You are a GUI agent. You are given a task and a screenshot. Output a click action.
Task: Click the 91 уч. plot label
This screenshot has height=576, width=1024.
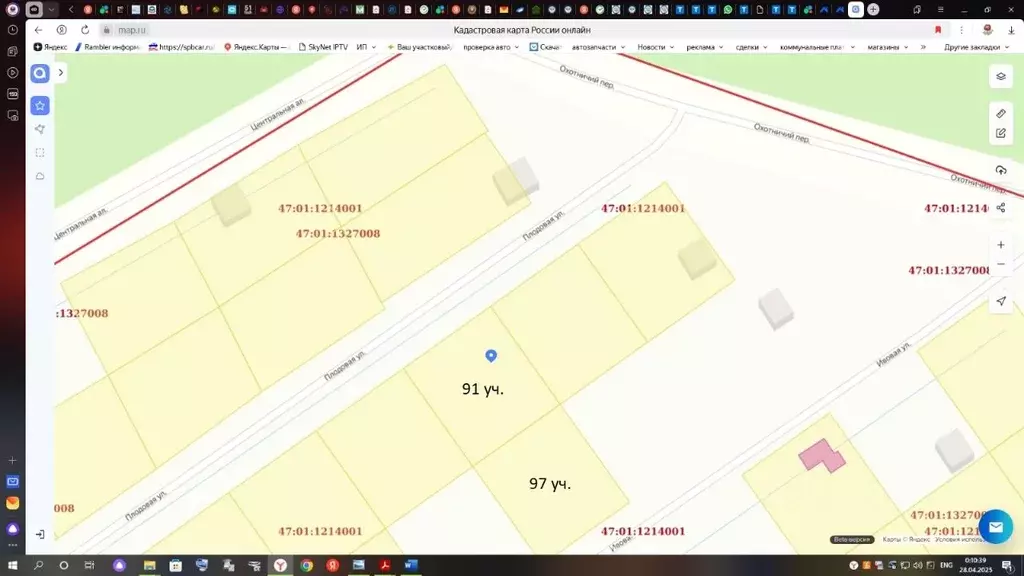tap(483, 389)
